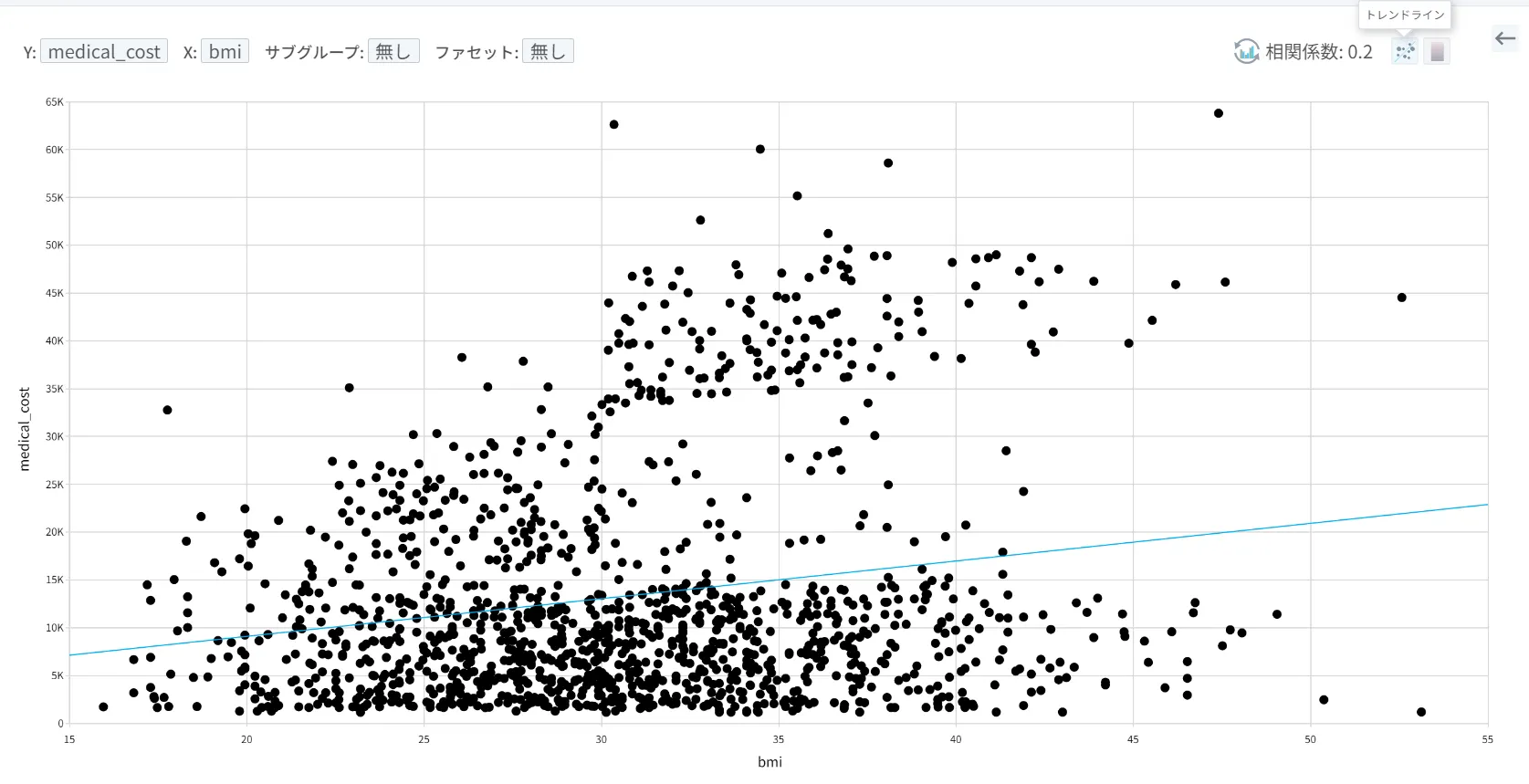
Task: Click the 5K y-axis tick label
Action: pos(58,676)
